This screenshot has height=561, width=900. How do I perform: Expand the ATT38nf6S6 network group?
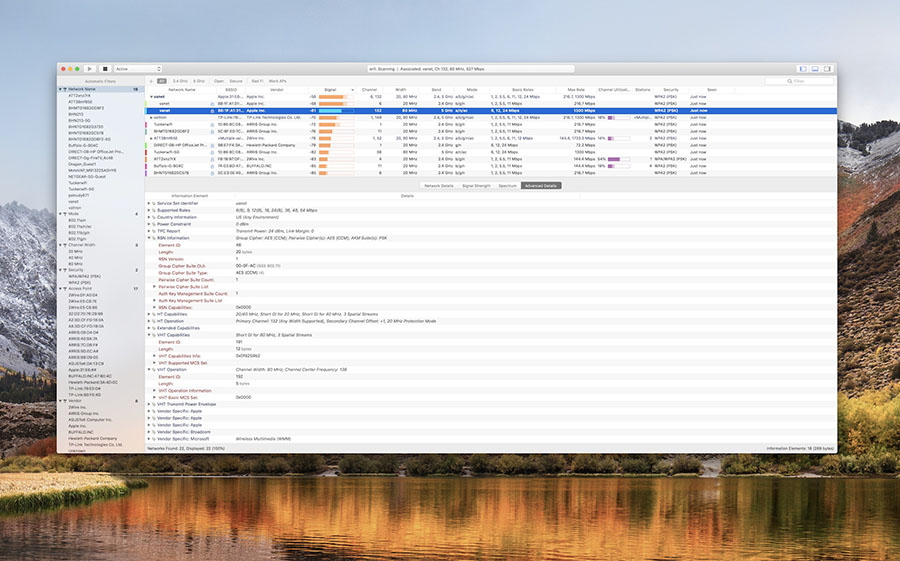152,138
